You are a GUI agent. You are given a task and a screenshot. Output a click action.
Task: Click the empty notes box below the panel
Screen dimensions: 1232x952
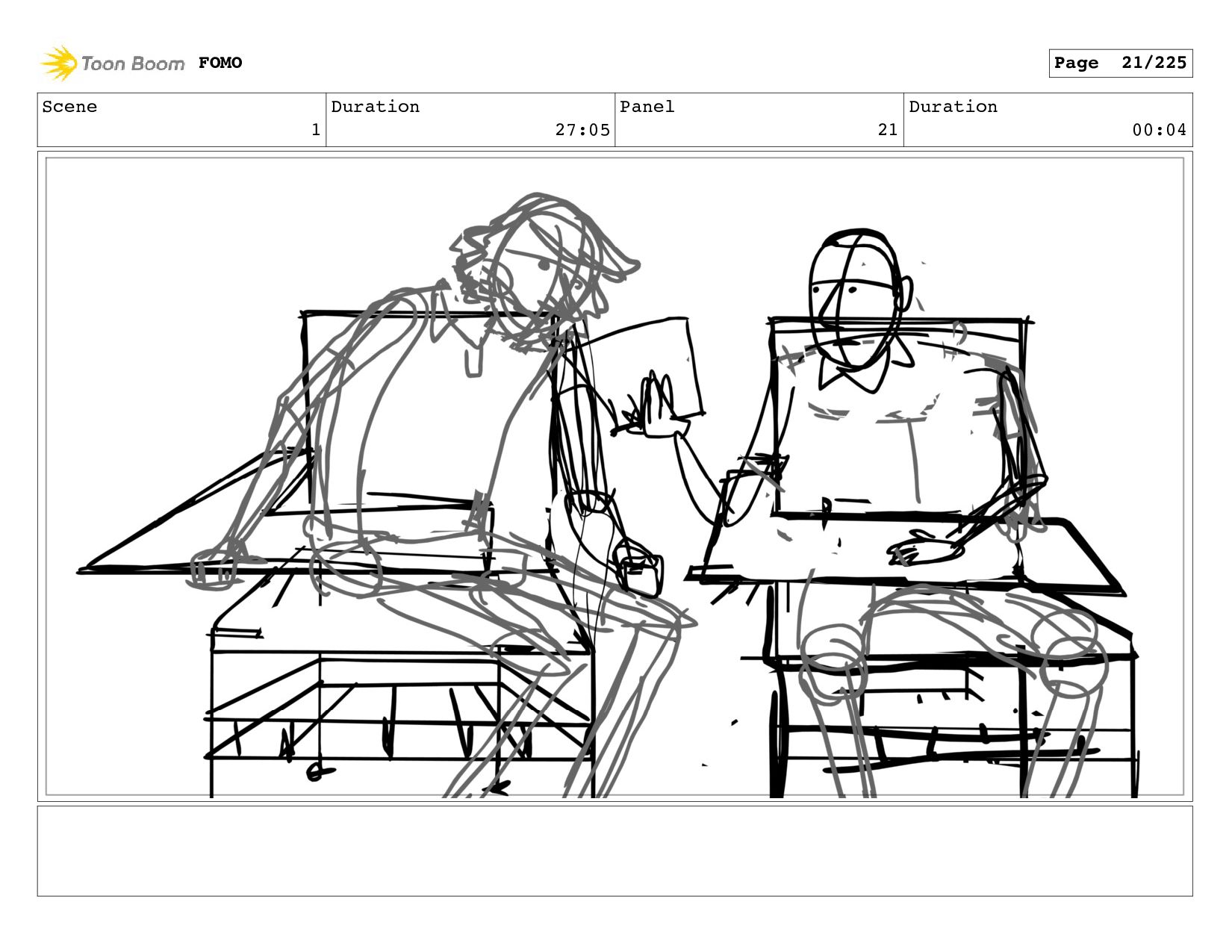[x=615, y=850]
